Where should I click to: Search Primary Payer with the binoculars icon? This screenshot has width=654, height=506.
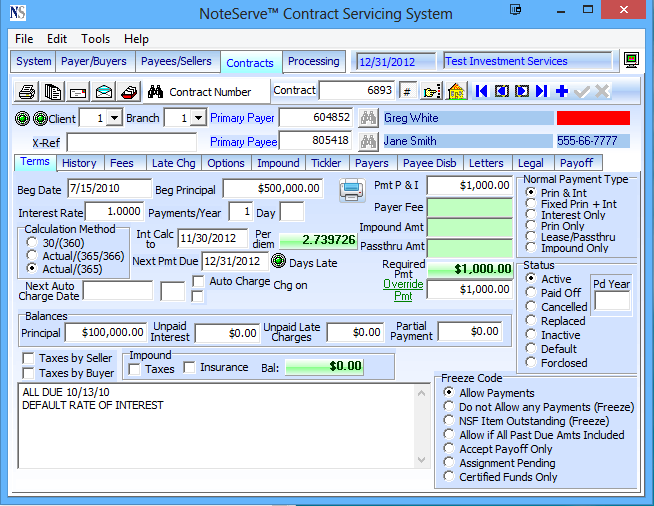(x=367, y=118)
